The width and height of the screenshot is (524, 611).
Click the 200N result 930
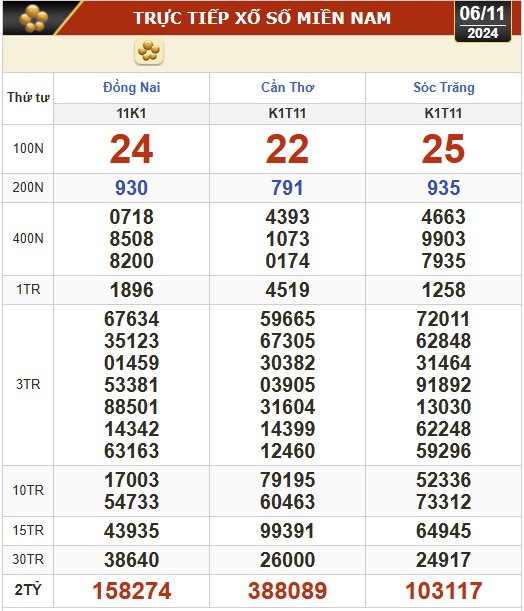click(x=131, y=188)
